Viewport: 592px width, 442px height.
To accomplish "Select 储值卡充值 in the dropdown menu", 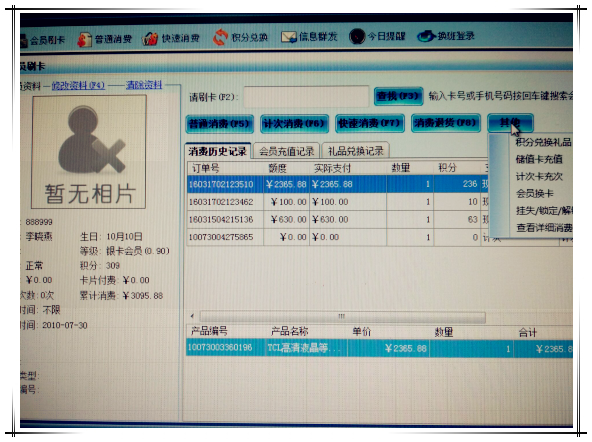I will [539, 159].
